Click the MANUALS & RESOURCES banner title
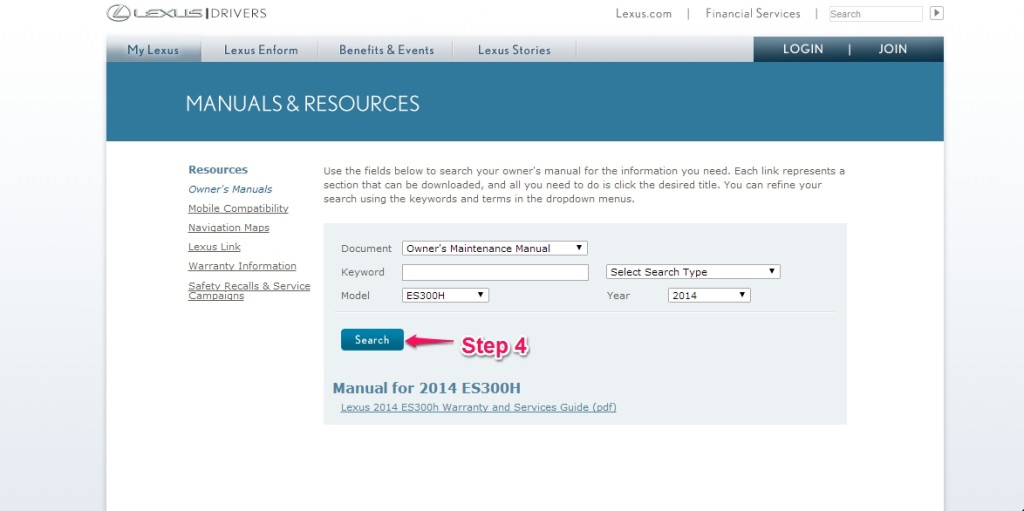1024x511 pixels. tap(302, 104)
